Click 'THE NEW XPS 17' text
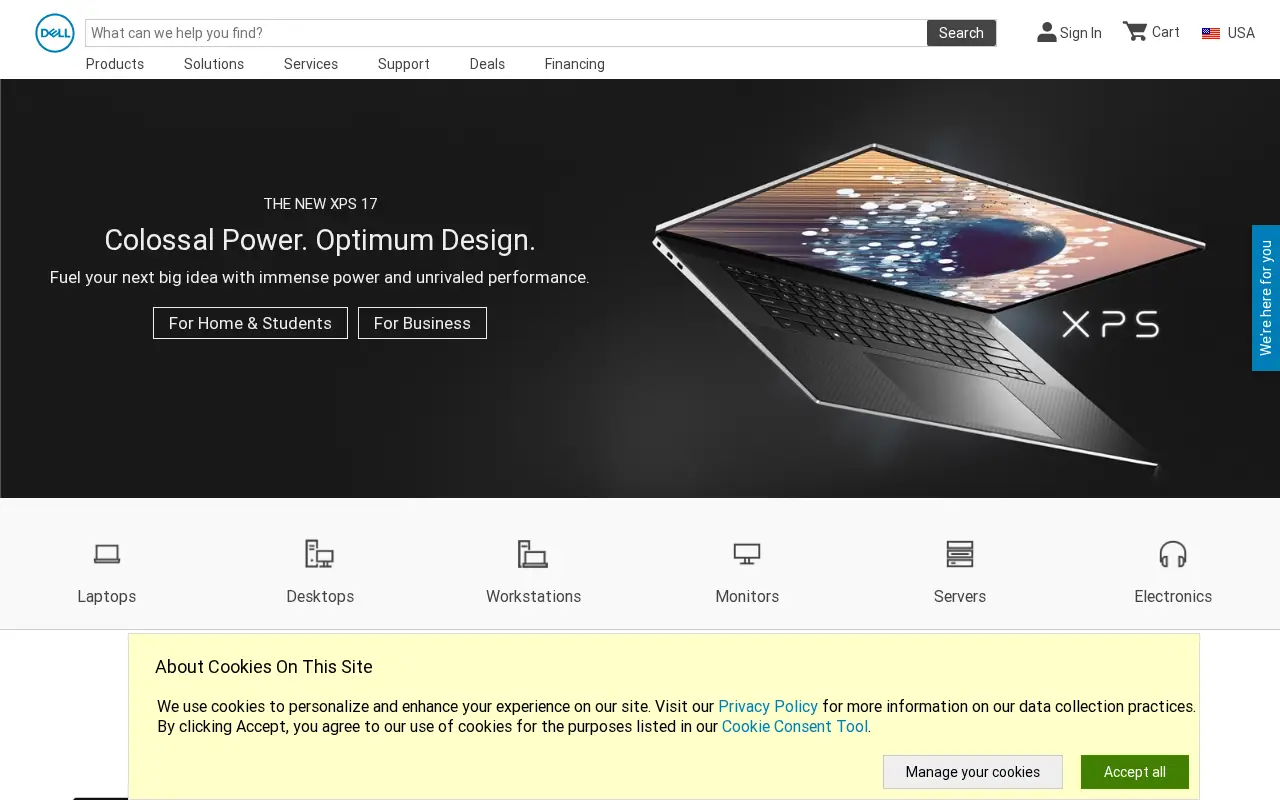 click(320, 204)
